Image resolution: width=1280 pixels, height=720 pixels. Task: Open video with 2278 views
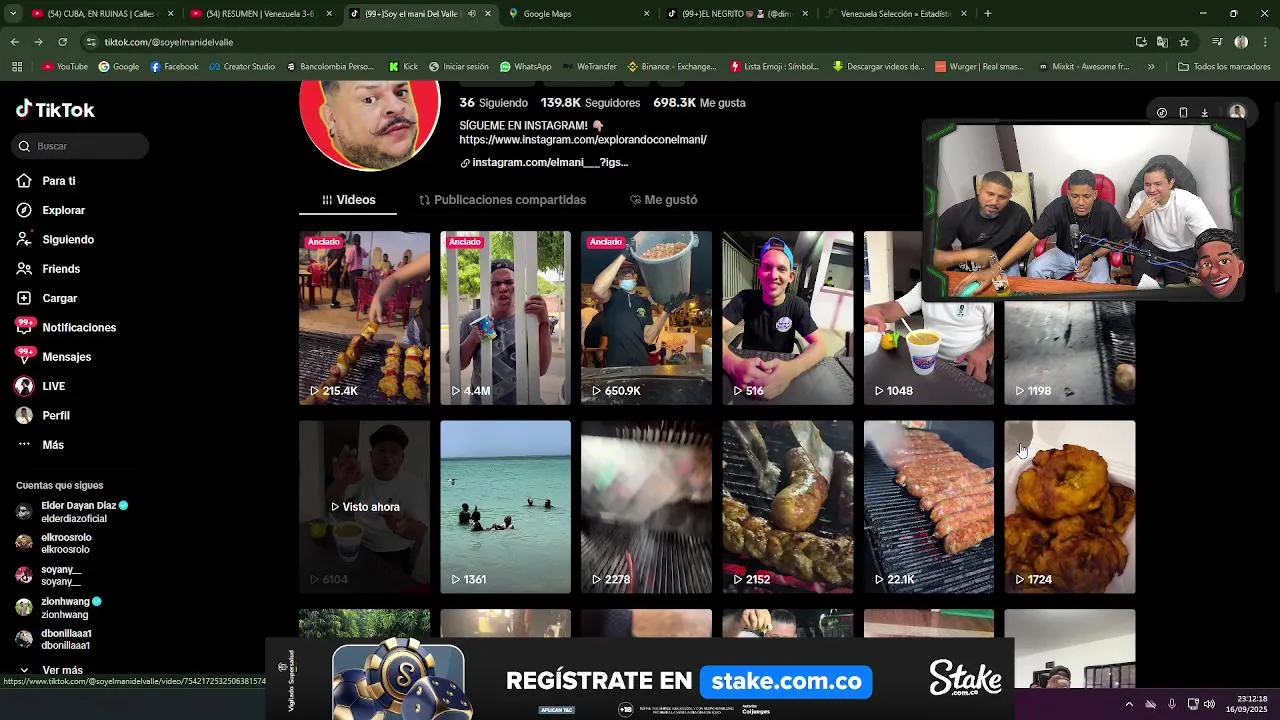coord(646,507)
